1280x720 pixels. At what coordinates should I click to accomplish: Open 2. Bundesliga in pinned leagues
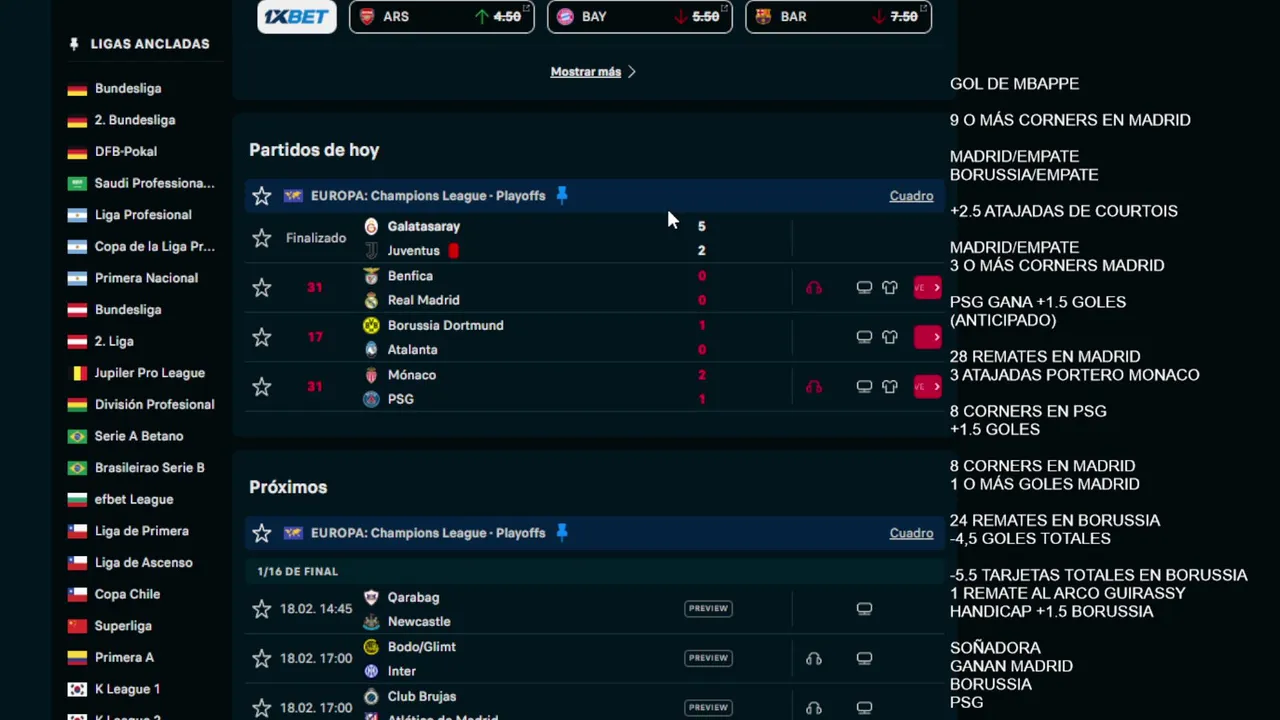135,120
